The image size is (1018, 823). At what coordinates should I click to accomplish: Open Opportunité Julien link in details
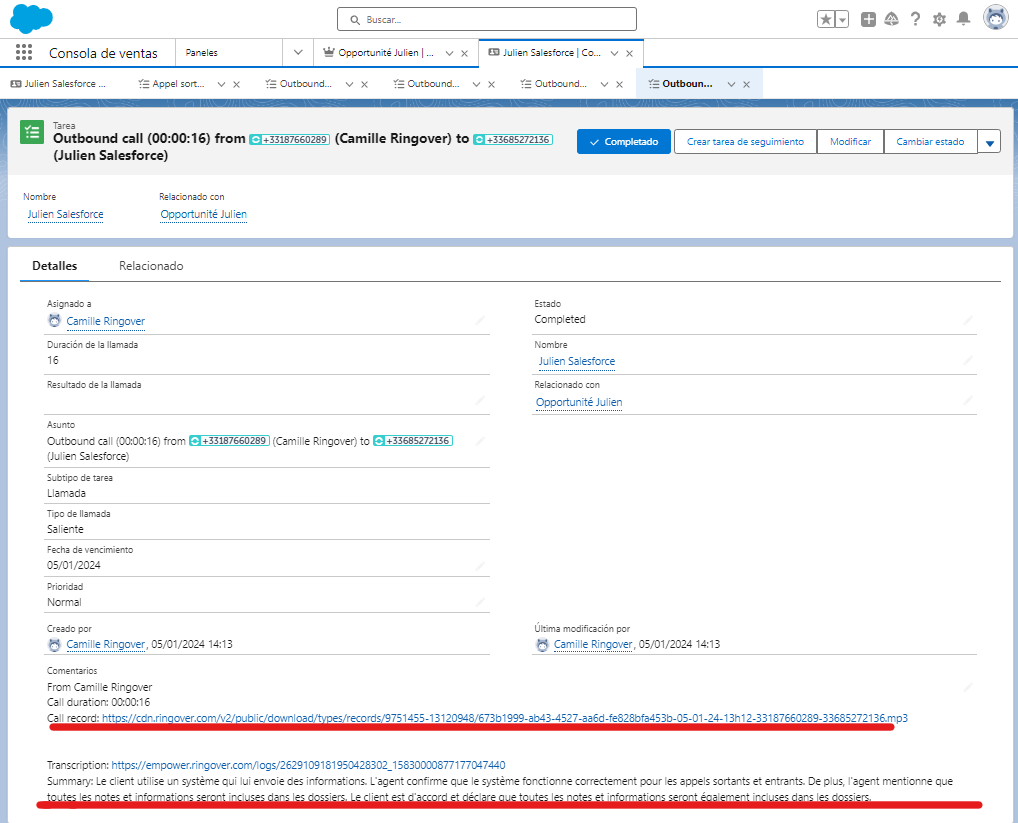point(579,402)
